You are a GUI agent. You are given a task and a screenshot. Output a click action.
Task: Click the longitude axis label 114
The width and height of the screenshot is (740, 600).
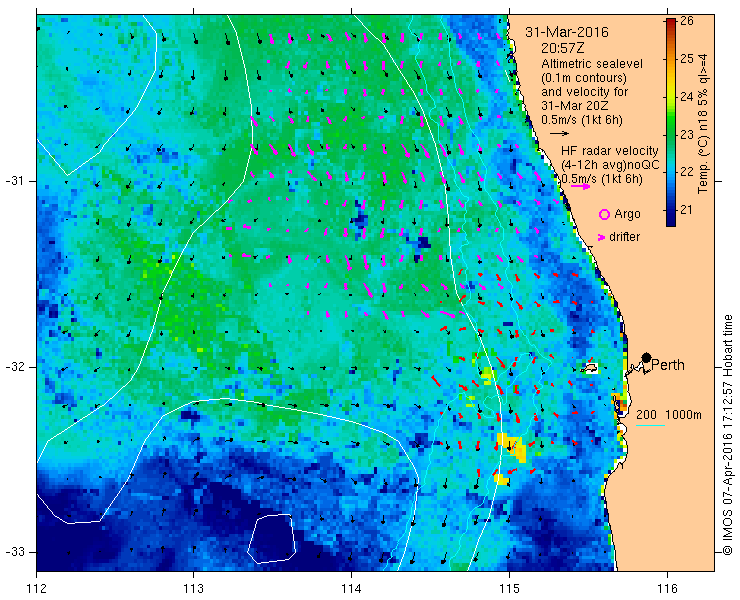pos(351,589)
